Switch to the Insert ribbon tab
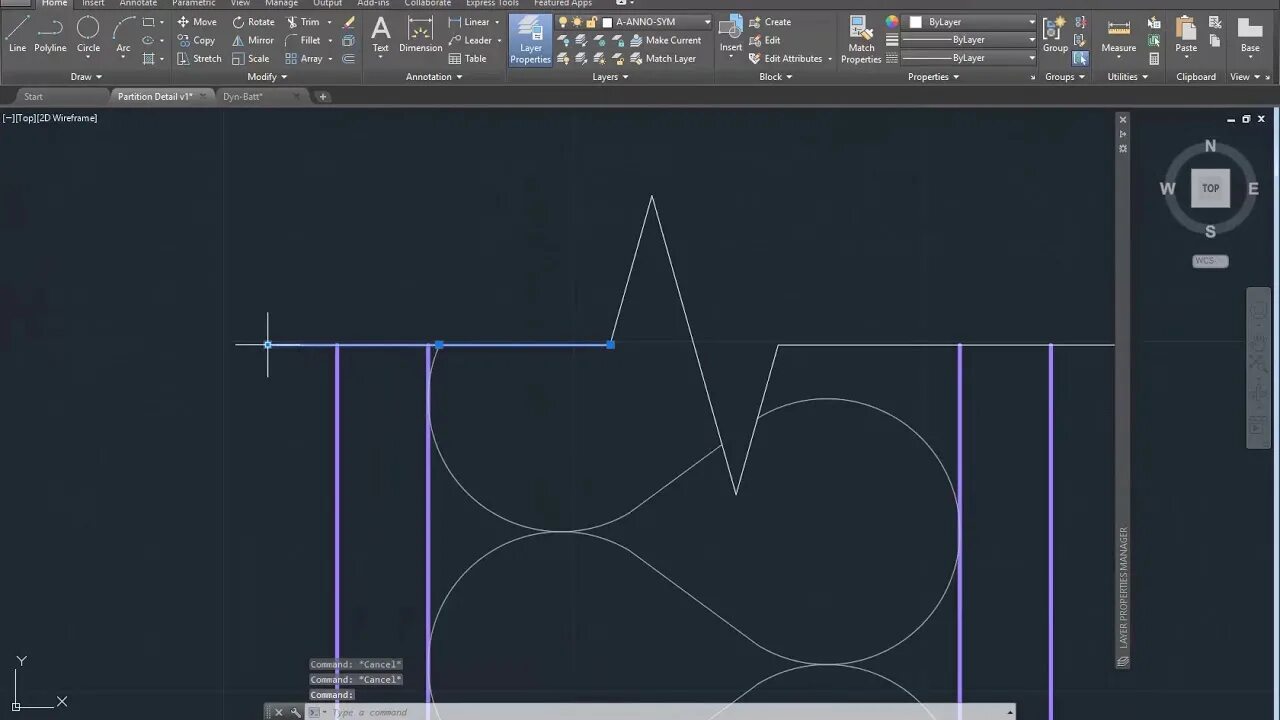The image size is (1280, 720). [x=93, y=3]
